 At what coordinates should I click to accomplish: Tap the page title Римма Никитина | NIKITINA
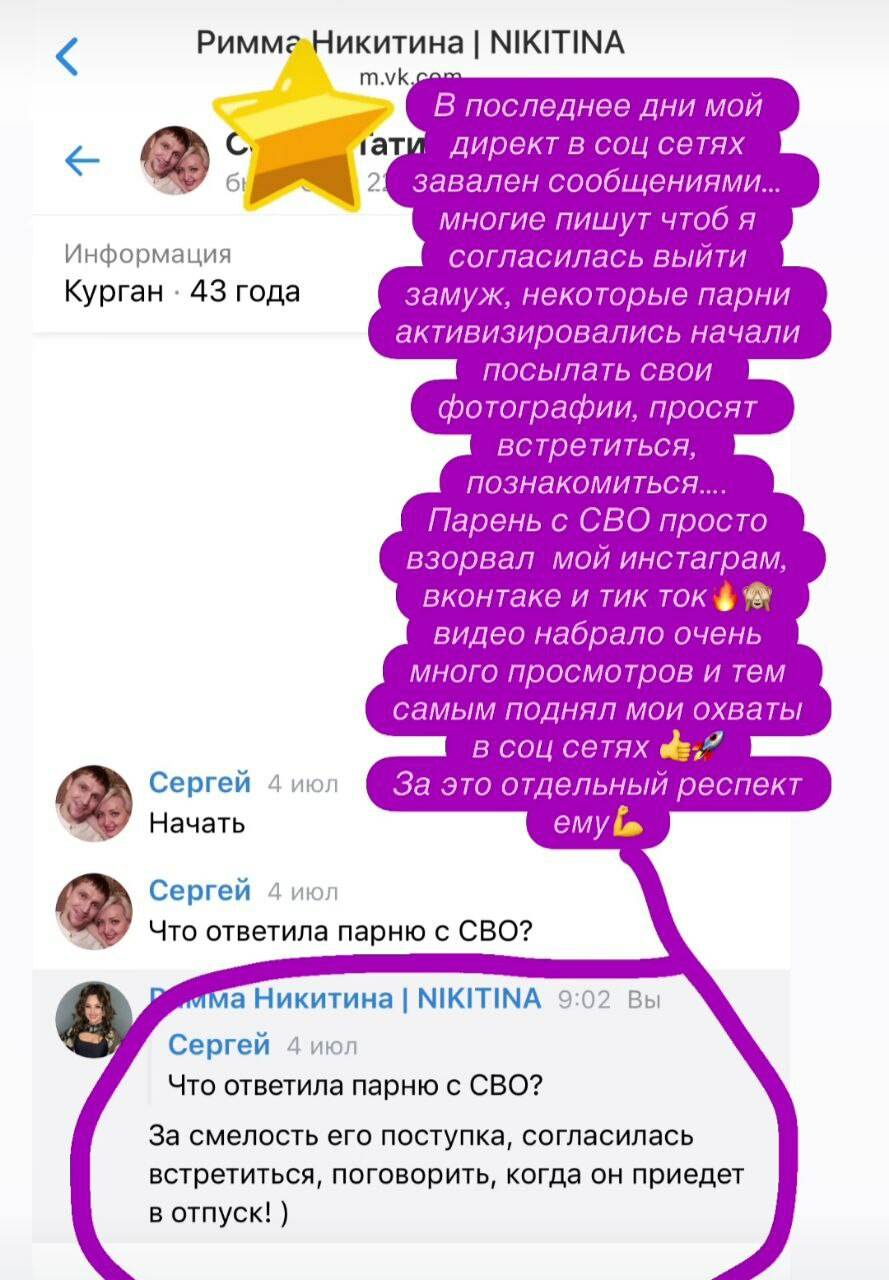pyautogui.click(x=410, y=43)
